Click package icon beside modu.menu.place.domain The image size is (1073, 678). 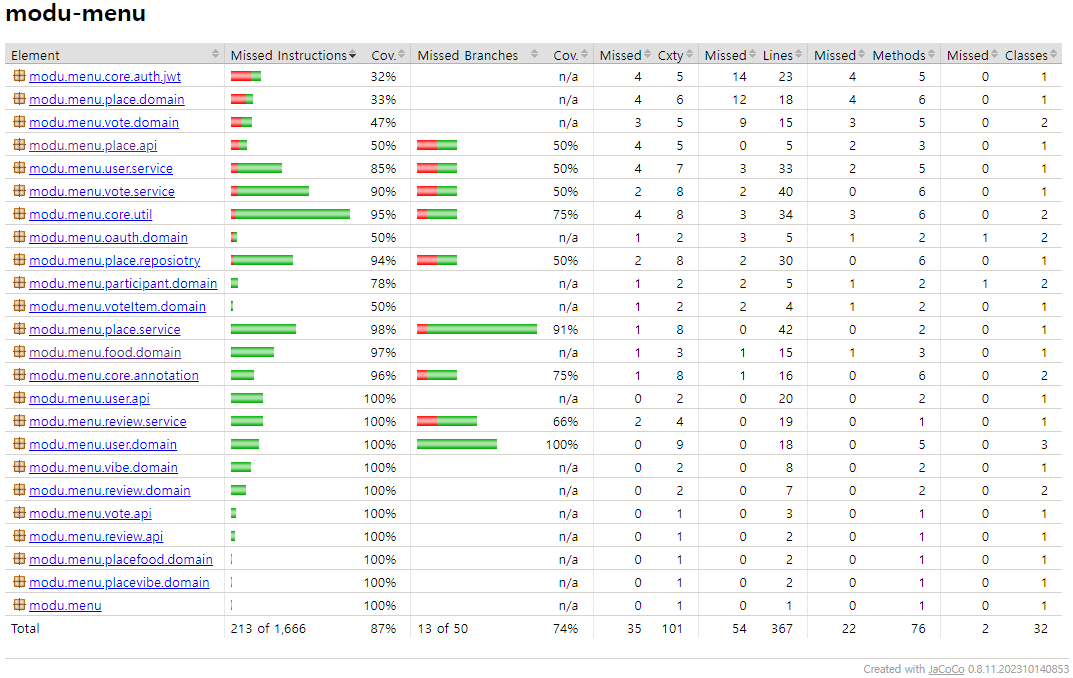click(x=19, y=99)
